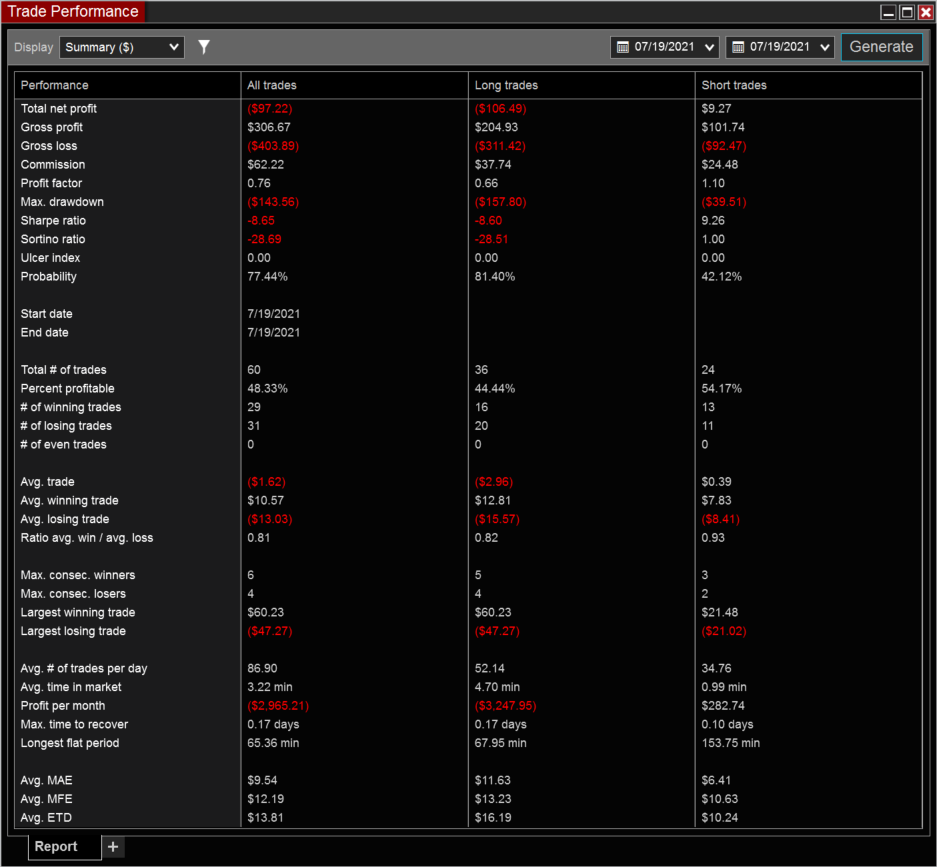Click the $9.54 Avg. MAE value
937x867 pixels.
(x=262, y=780)
